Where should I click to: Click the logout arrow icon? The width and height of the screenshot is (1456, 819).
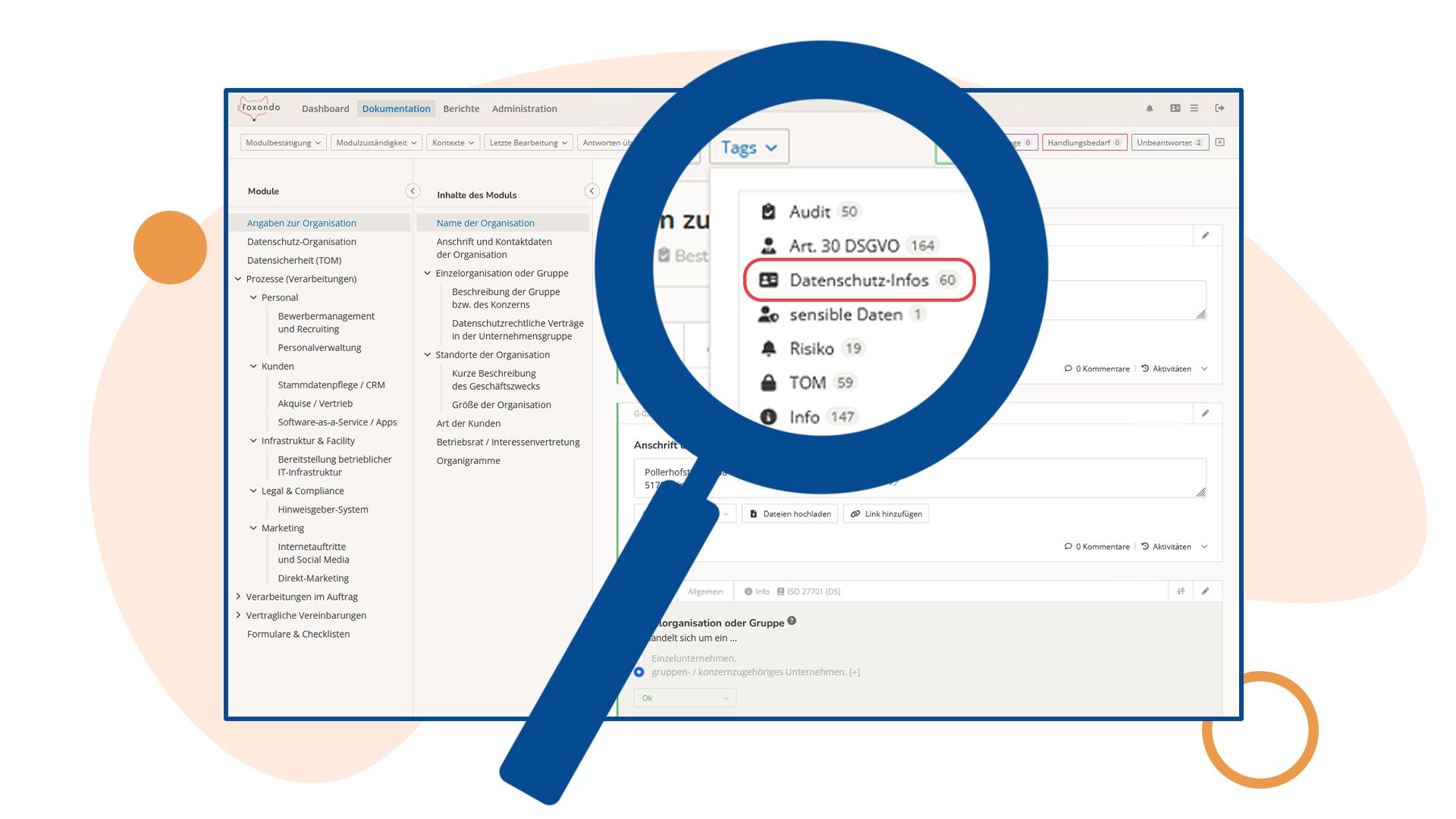[x=1219, y=108]
